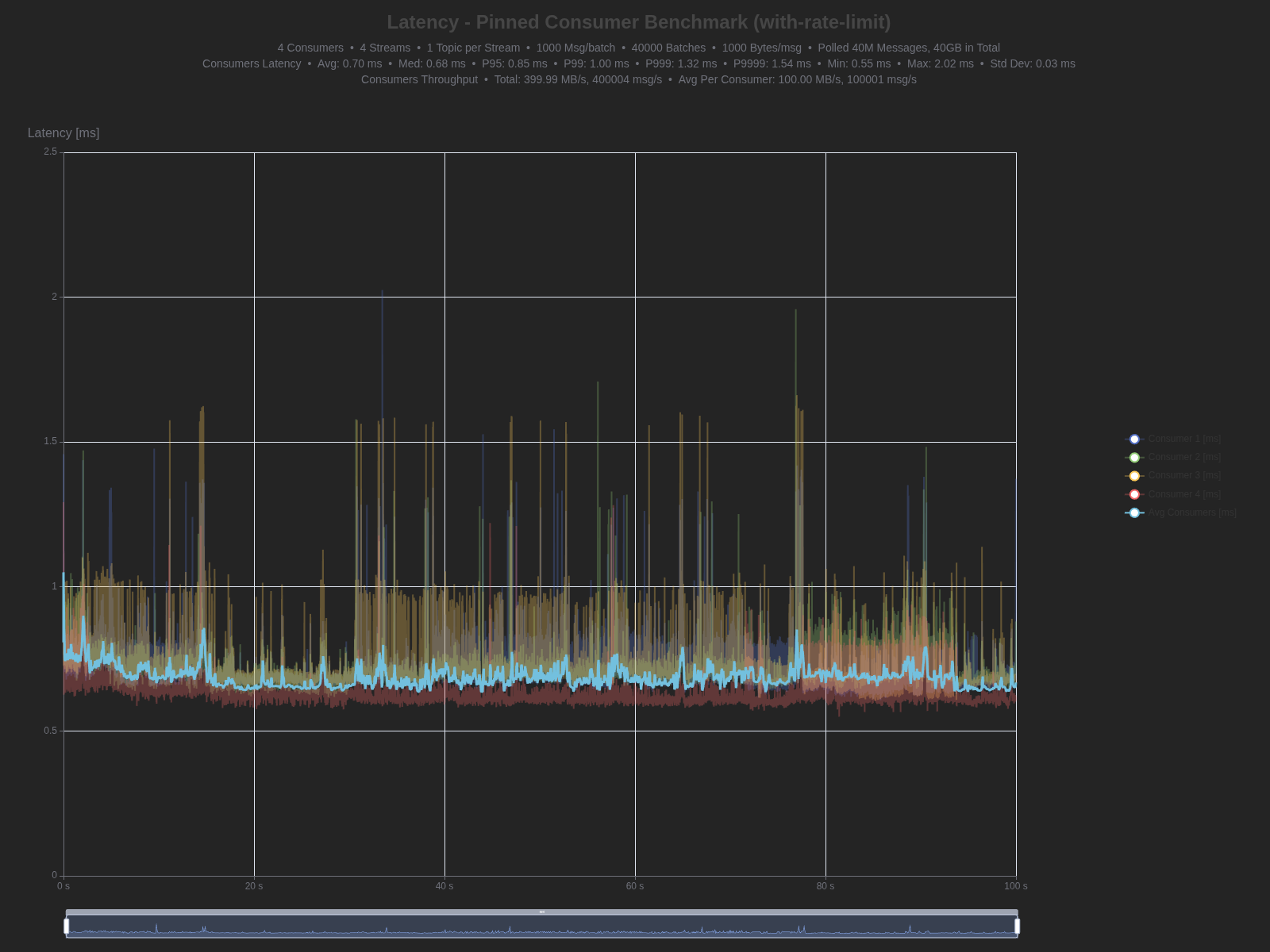Viewport: 1270px width, 952px height.
Task: Click the Latency benchmark chart title
Action: pyautogui.click(x=638, y=22)
